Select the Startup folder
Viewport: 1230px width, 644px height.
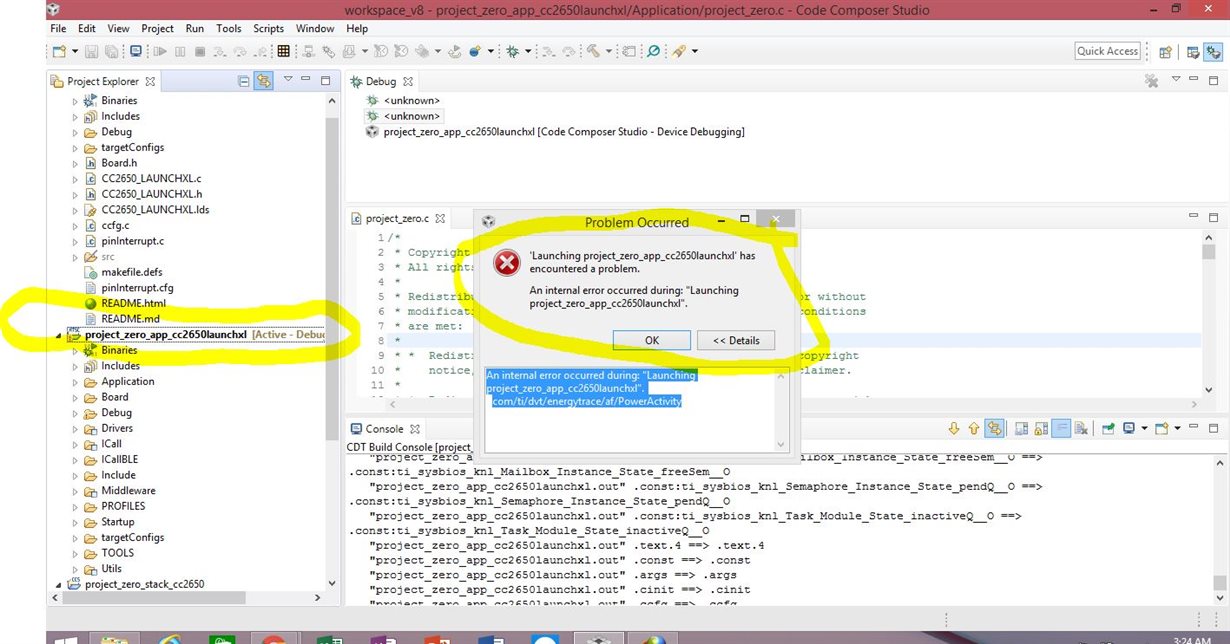pyautogui.click(x=117, y=522)
